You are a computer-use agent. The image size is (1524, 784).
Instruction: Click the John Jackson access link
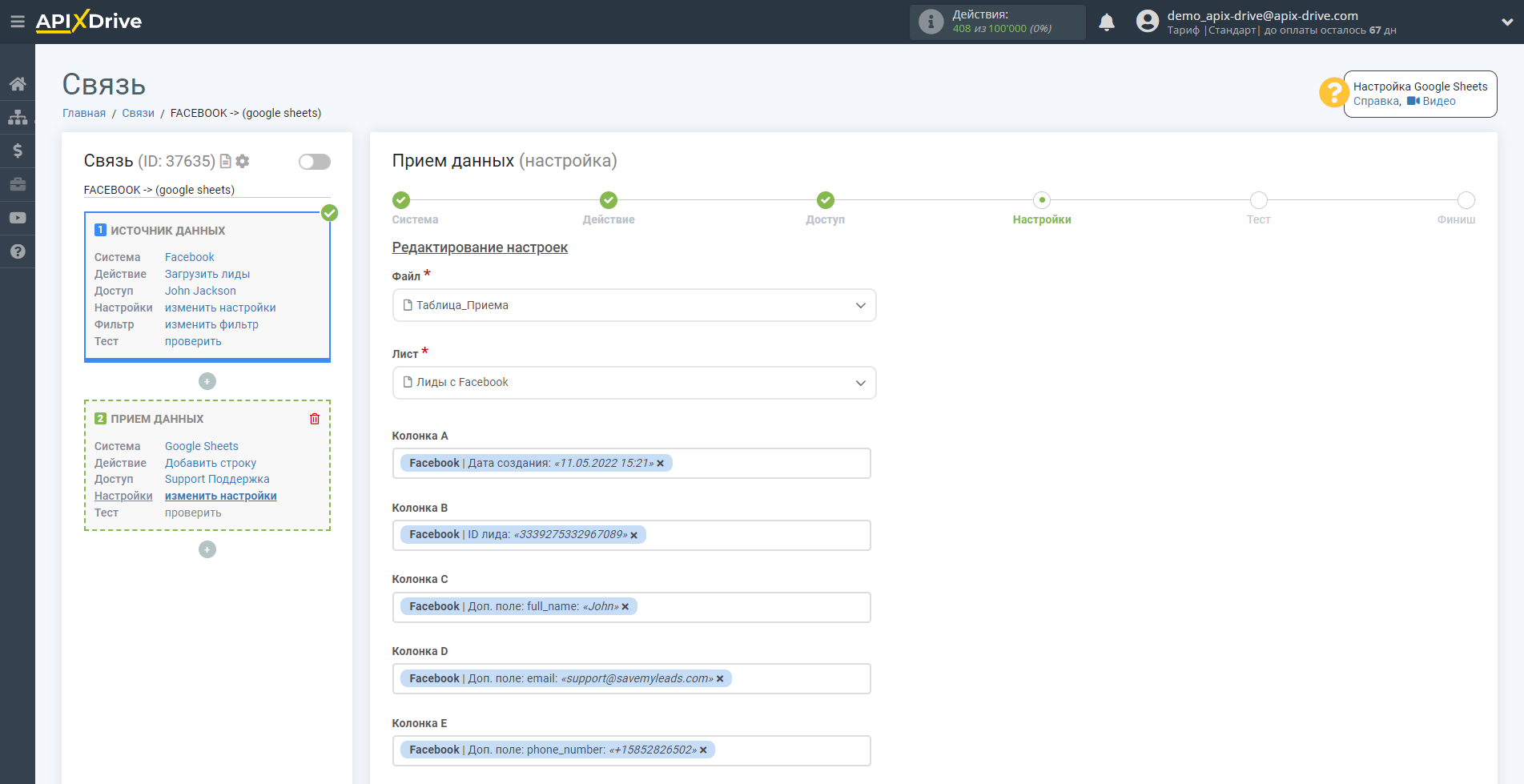(200, 291)
